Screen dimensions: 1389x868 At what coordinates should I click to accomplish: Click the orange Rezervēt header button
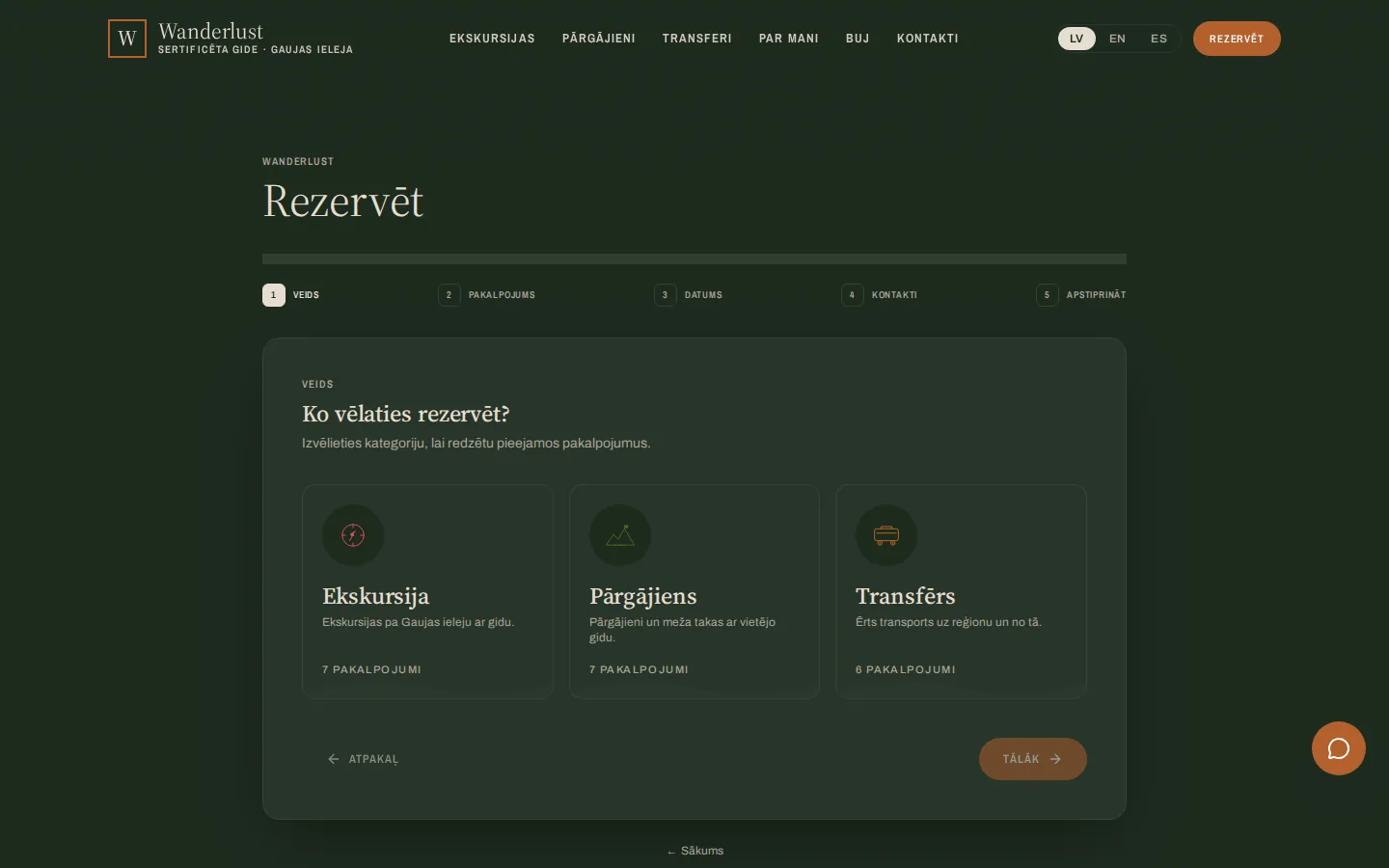pyautogui.click(x=1237, y=39)
